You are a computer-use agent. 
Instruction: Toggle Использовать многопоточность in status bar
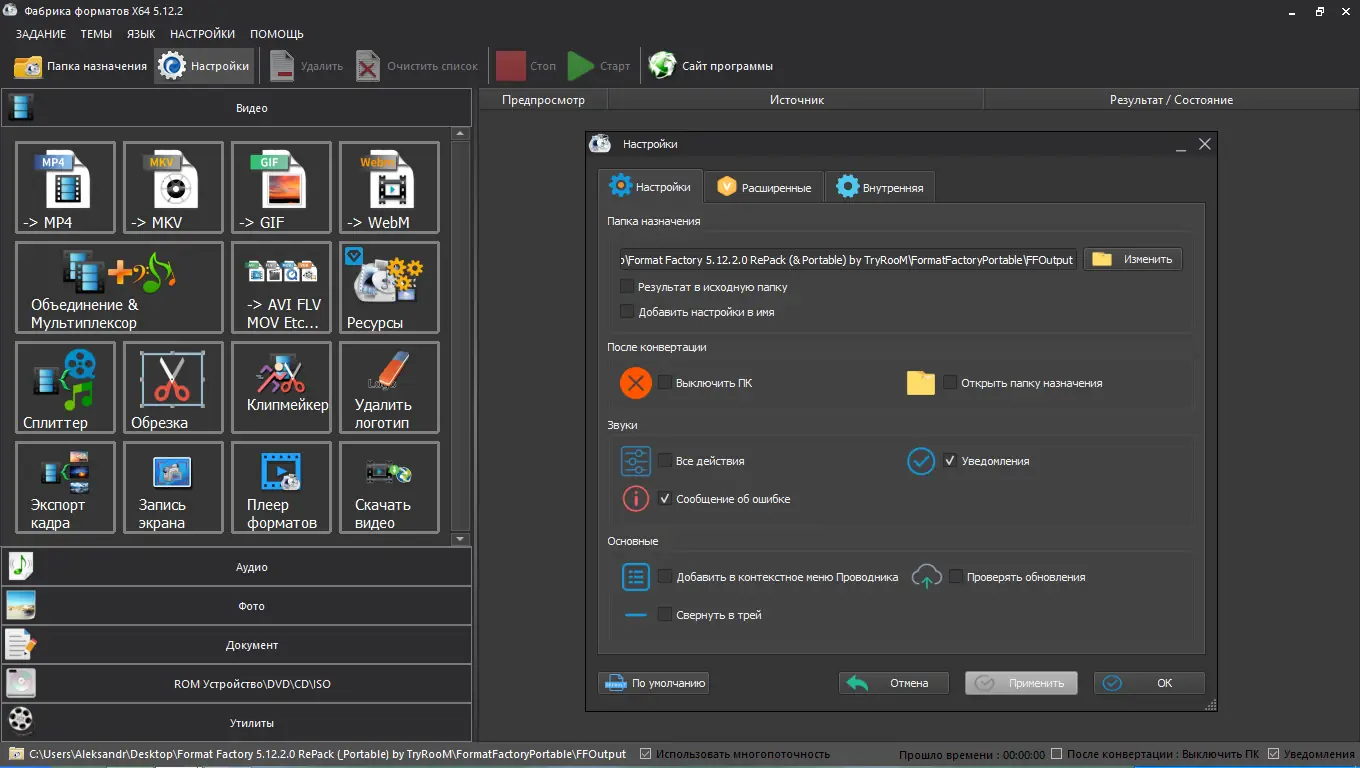645,754
